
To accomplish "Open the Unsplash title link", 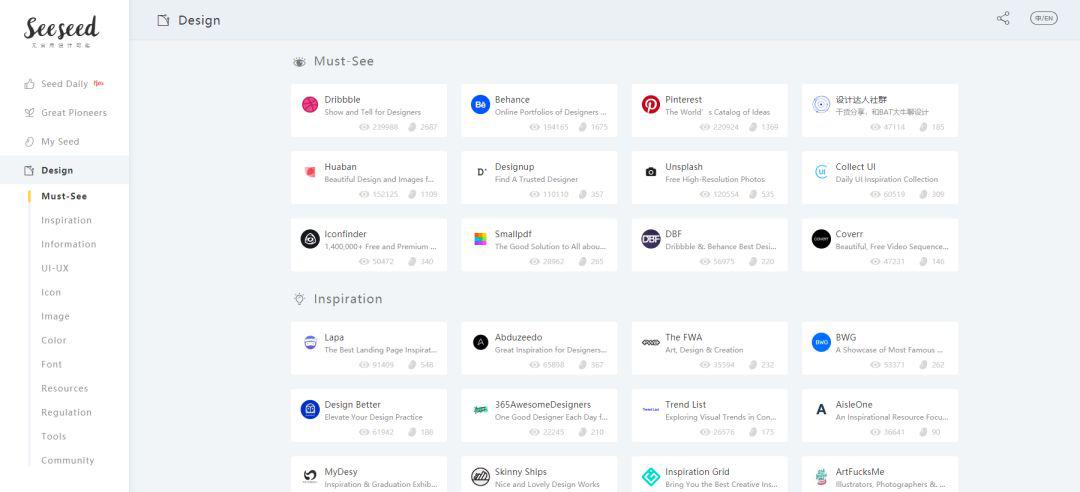I will 684,167.
